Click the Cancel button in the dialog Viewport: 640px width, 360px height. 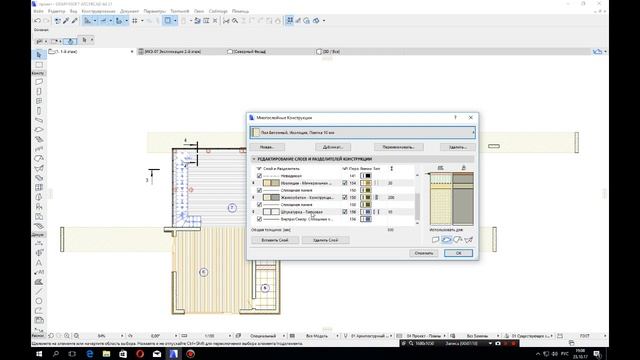424,253
